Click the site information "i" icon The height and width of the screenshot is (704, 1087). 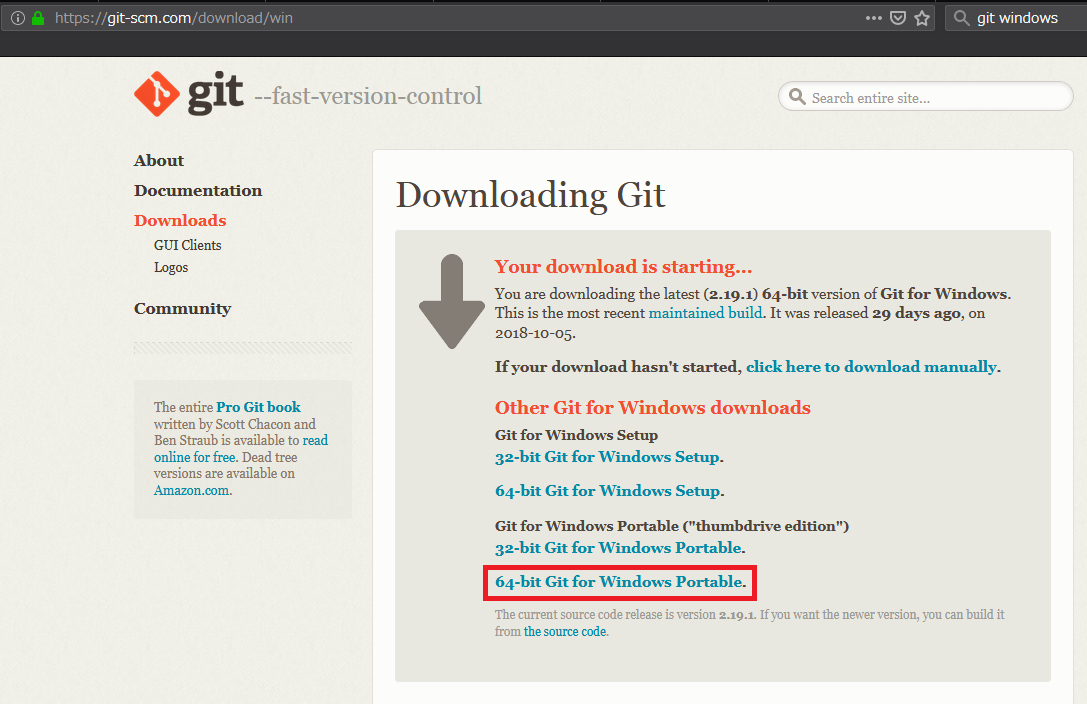pos(18,17)
